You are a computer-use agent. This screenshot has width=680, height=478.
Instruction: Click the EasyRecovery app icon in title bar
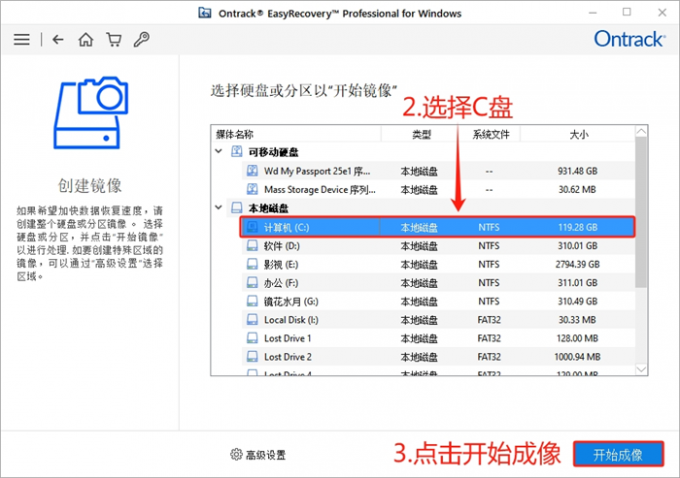point(205,13)
